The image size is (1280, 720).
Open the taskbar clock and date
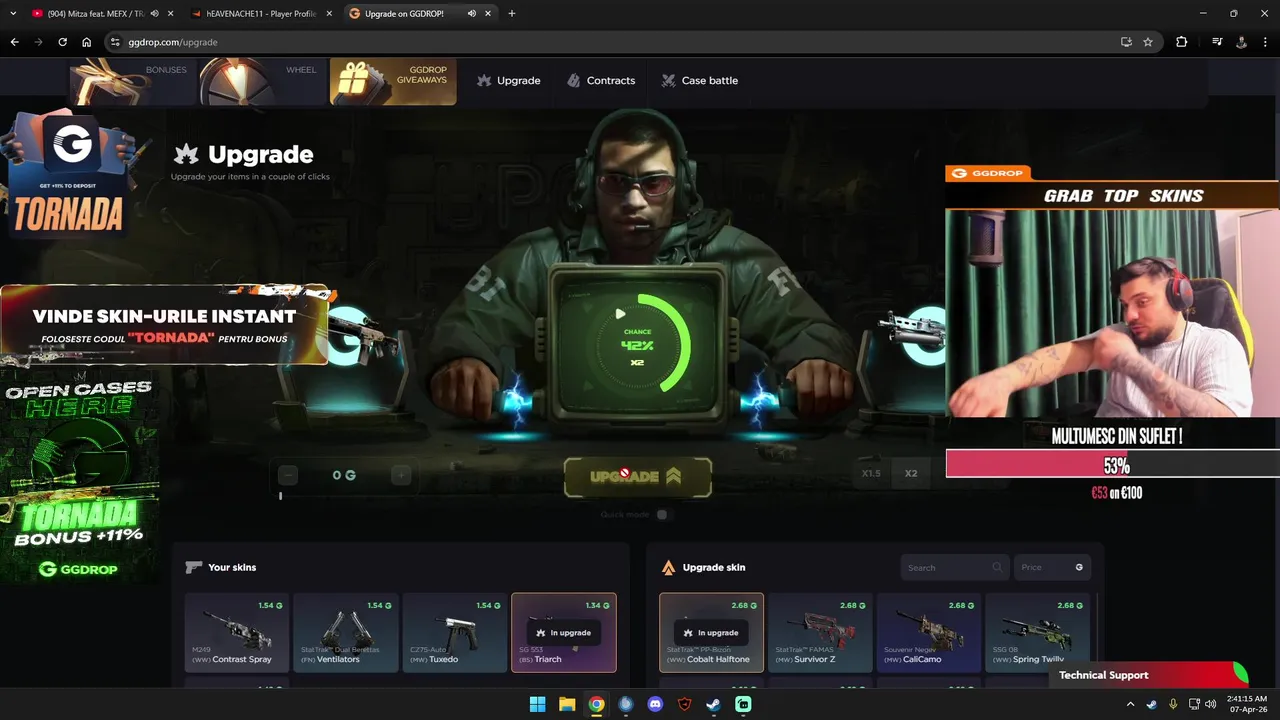coord(1247,704)
